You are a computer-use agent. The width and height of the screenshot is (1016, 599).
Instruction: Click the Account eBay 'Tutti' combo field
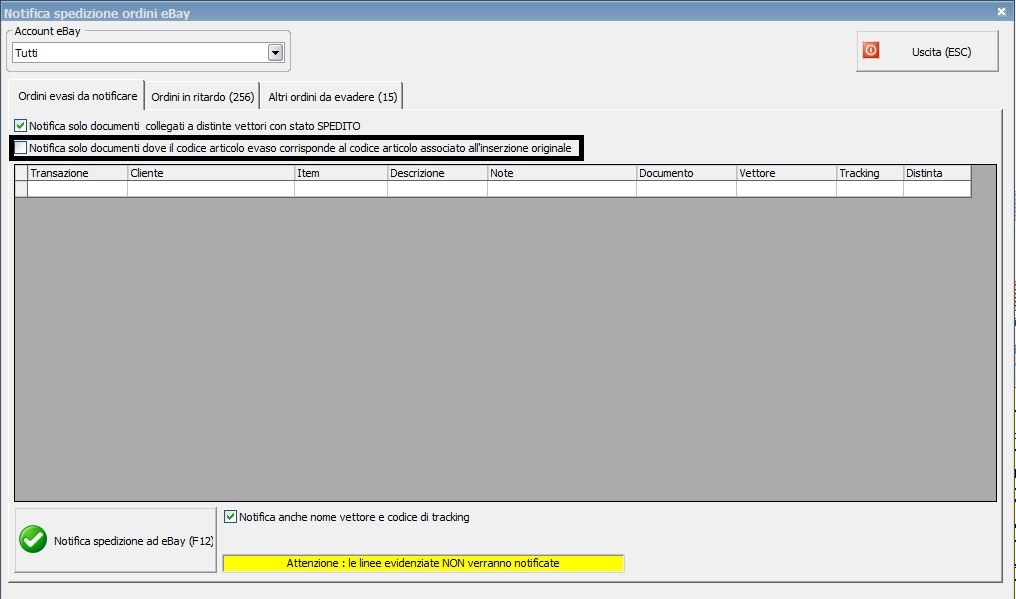coord(148,53)
